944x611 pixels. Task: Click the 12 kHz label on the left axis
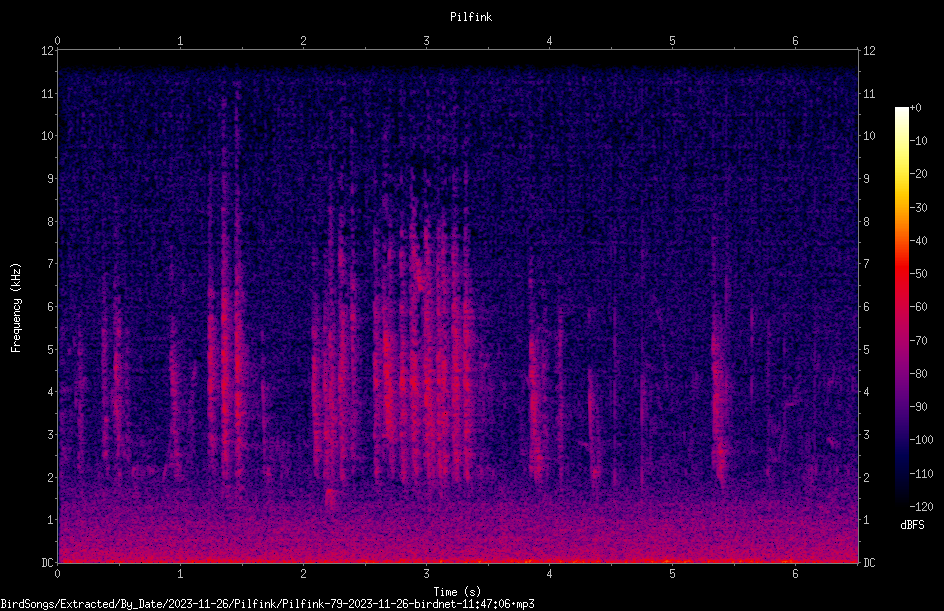(48, 51)
